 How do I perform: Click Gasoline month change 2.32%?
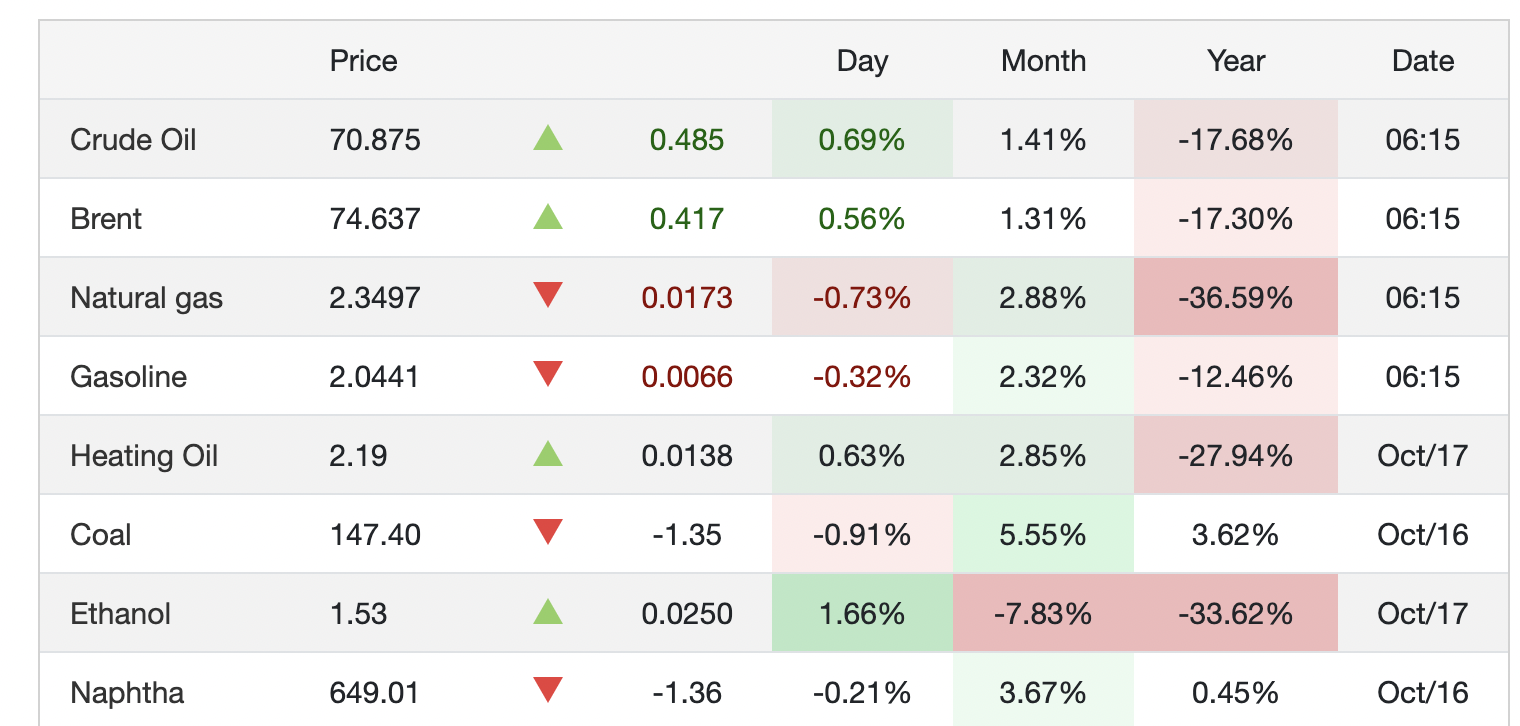(1043, 376)
